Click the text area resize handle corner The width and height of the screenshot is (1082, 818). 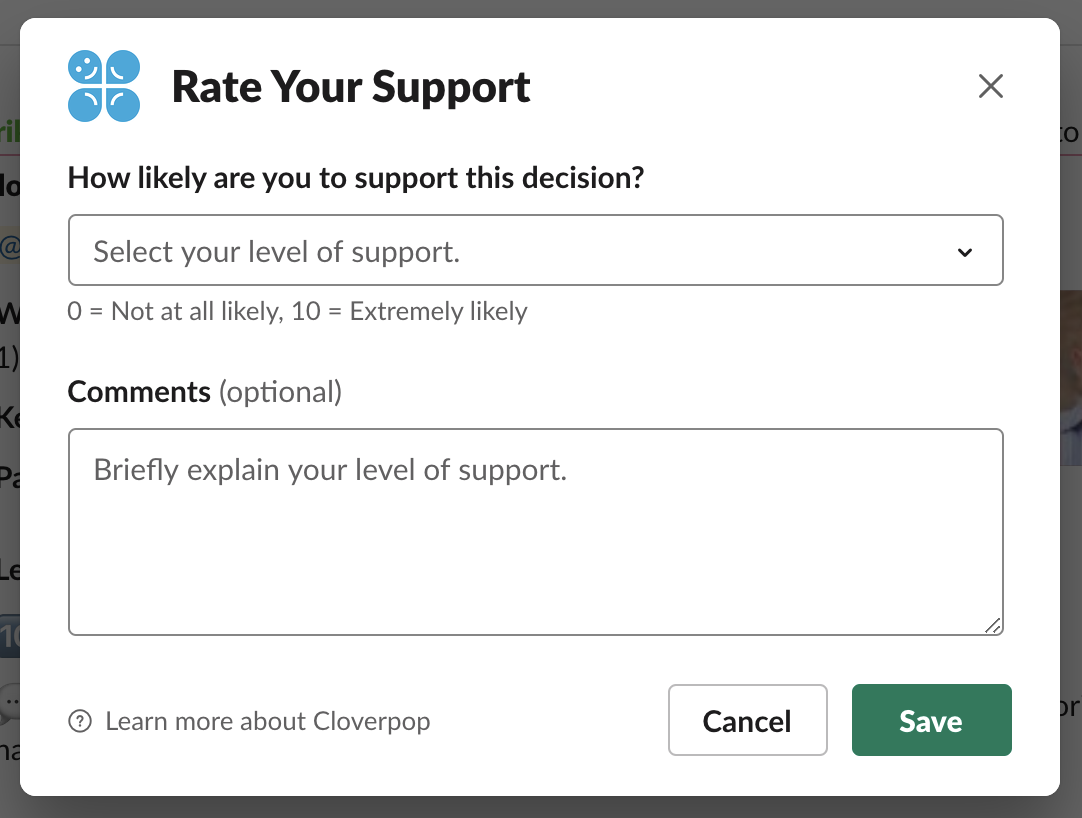point(992,625)
